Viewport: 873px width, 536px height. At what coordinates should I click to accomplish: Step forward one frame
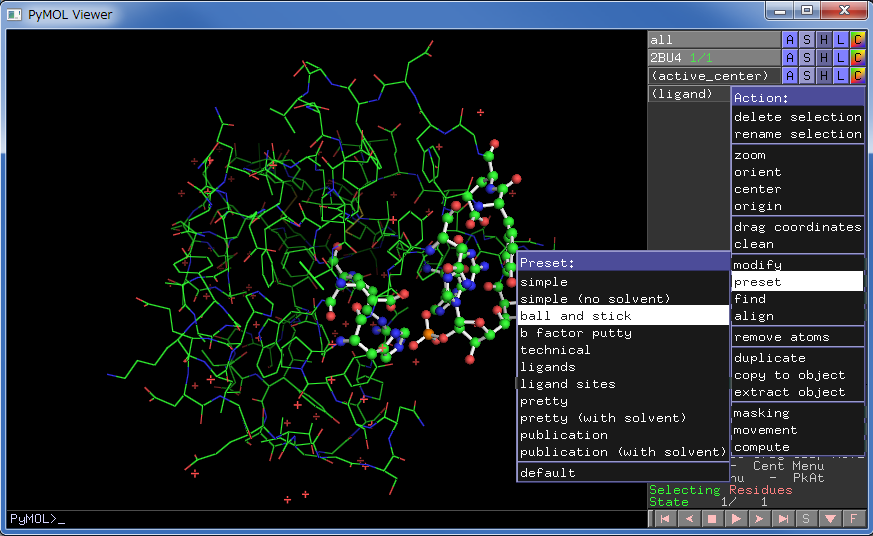click(759, 519)
